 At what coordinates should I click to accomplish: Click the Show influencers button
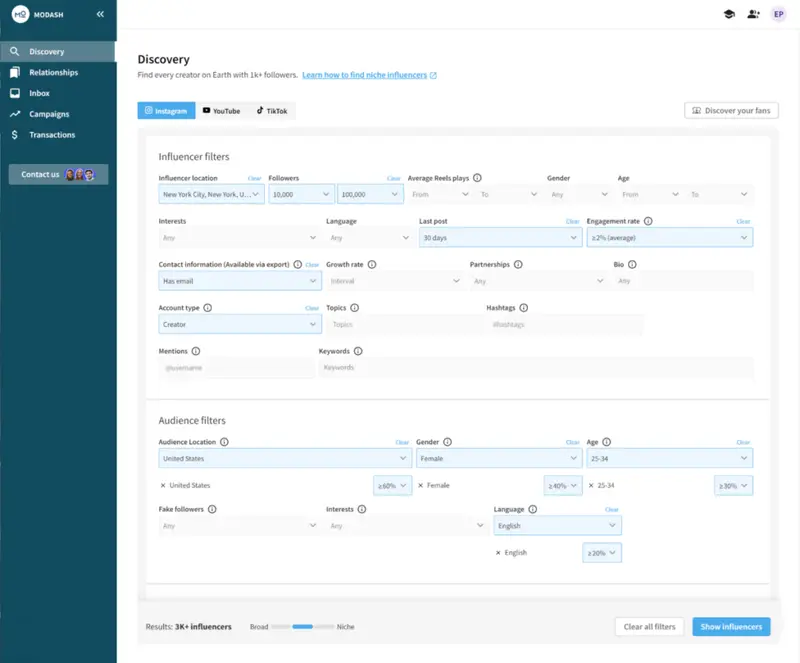pos(731,627)
